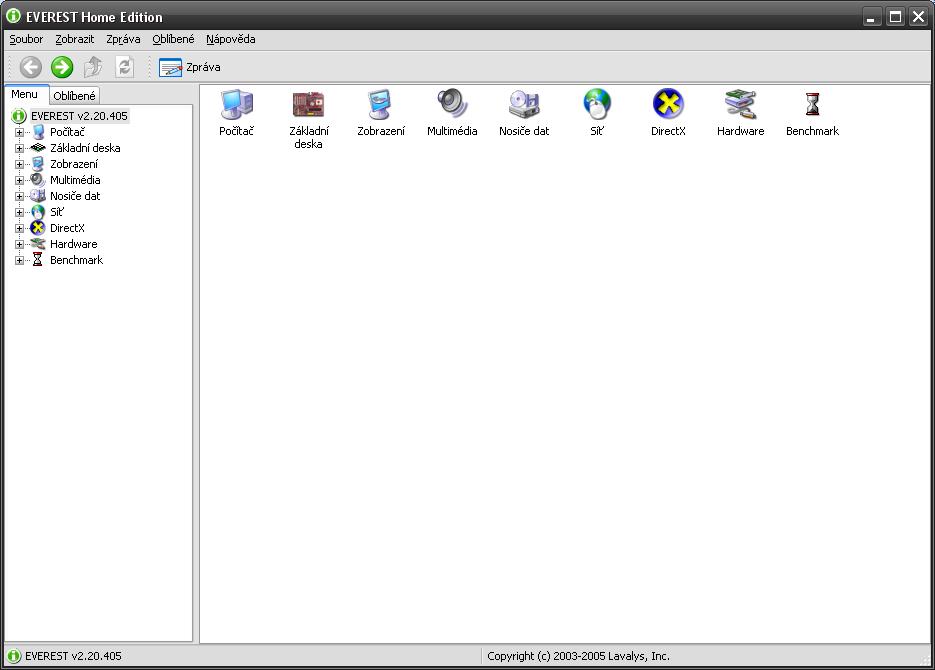Open the Oblíbené menu in menu bar
This screenshot has height=670, width=935.
coord(174,39)
